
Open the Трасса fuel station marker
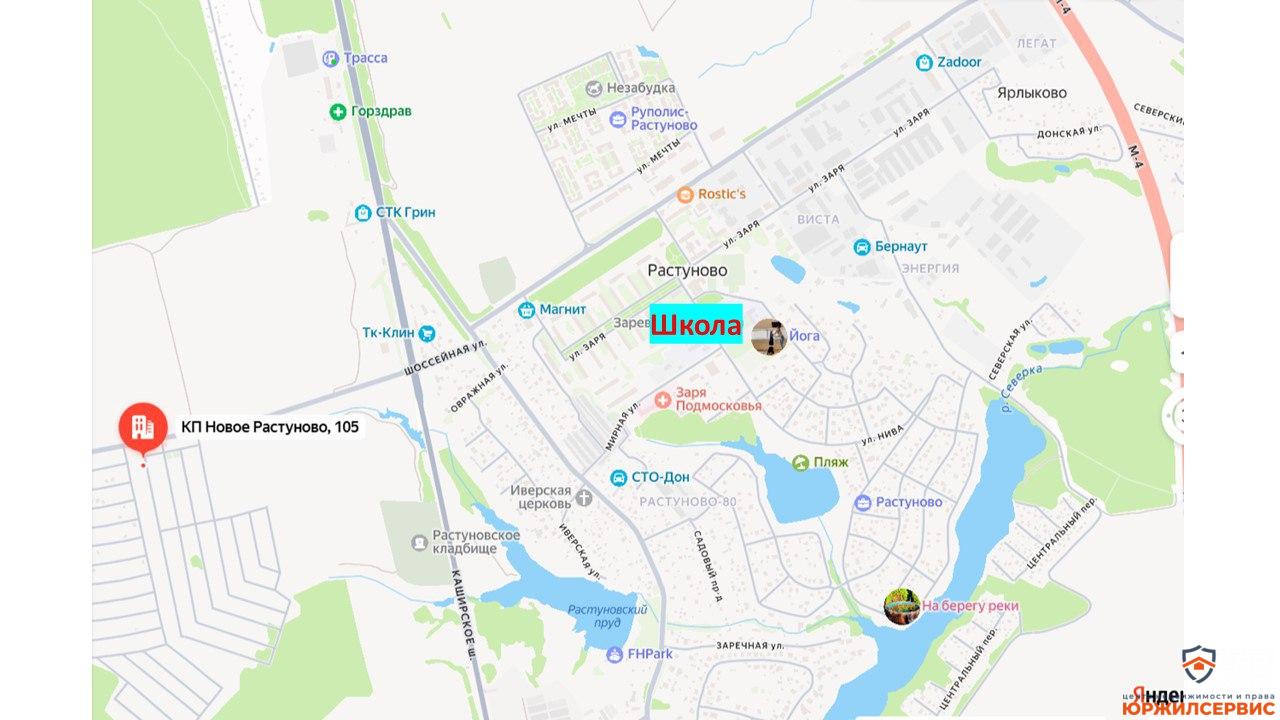pos(331,59)
